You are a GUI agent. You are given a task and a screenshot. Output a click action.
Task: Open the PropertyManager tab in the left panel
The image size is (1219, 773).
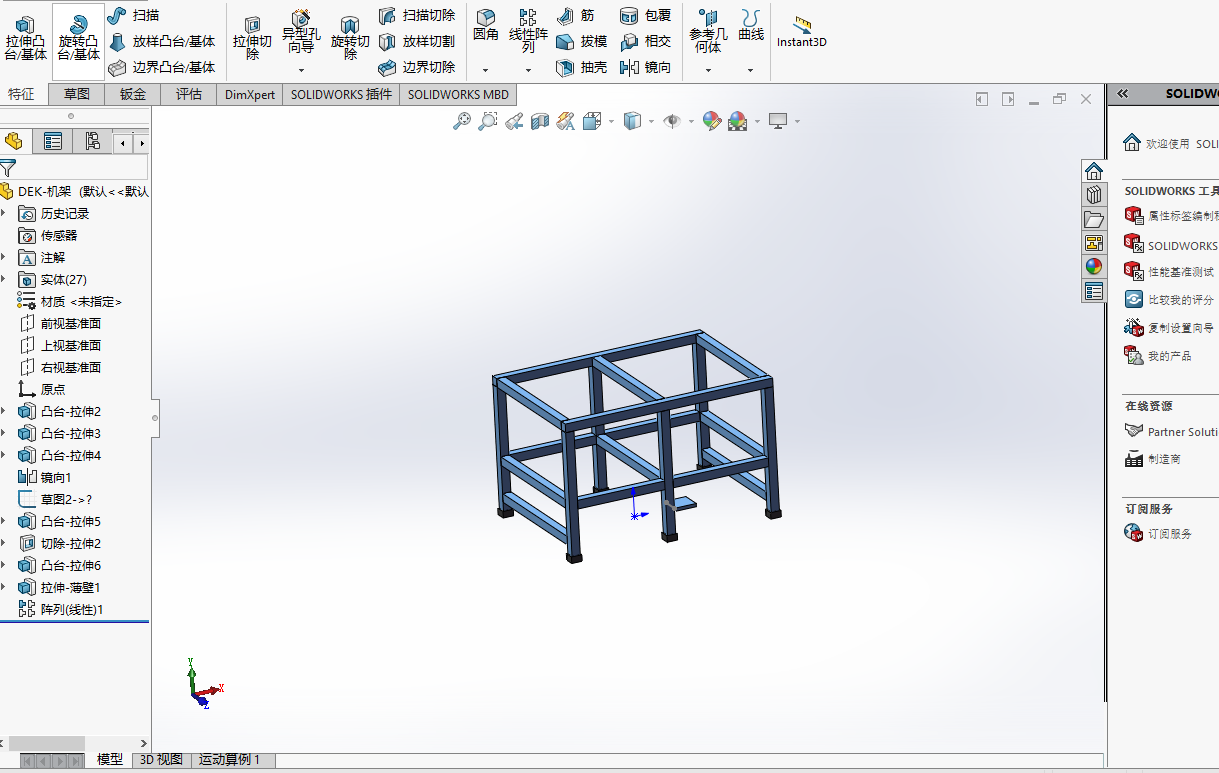[x=53, y=141]
